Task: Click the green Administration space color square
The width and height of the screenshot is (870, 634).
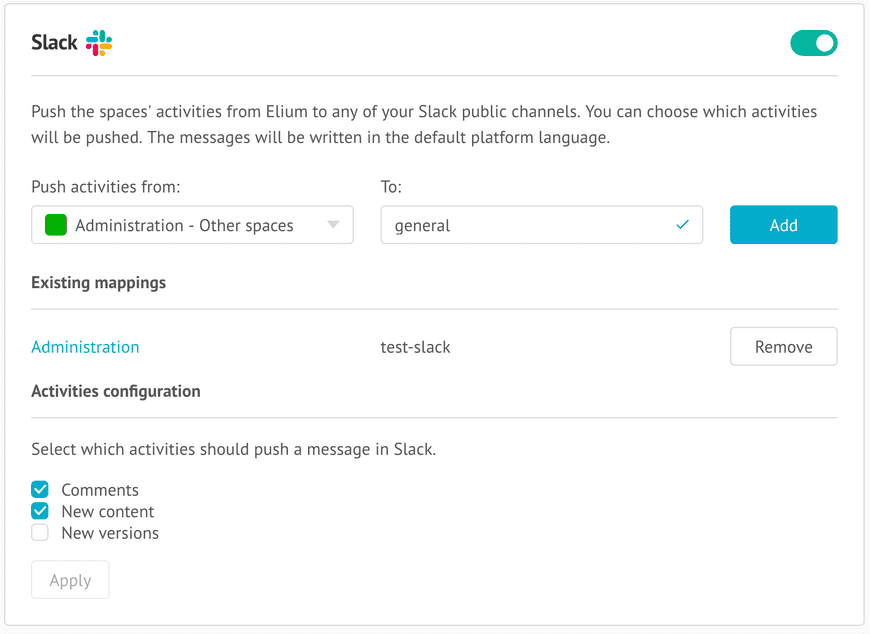Action: [x=55, y=225]
